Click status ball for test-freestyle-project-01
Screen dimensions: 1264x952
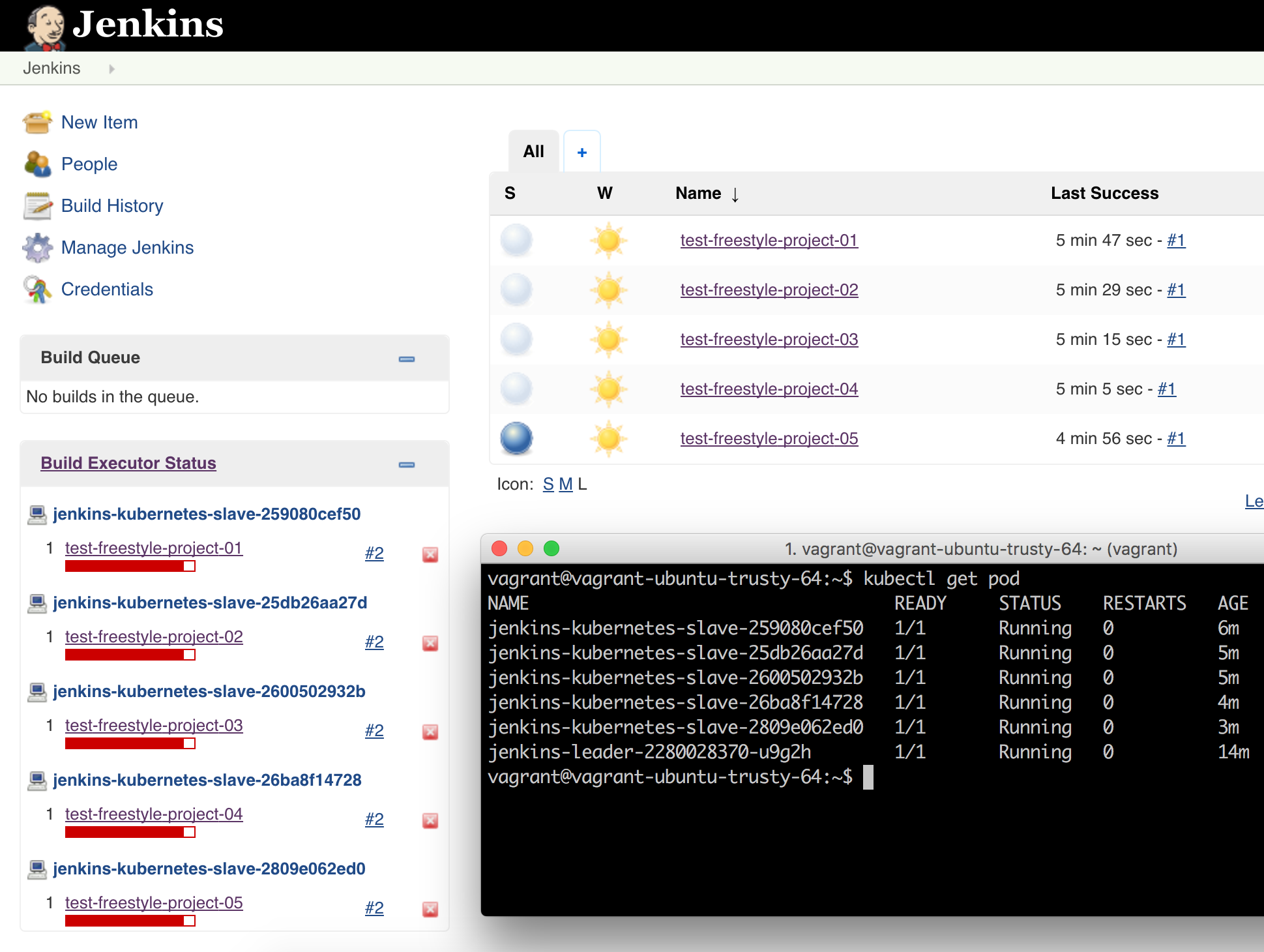pyautogui.click(x=516, y=240)
